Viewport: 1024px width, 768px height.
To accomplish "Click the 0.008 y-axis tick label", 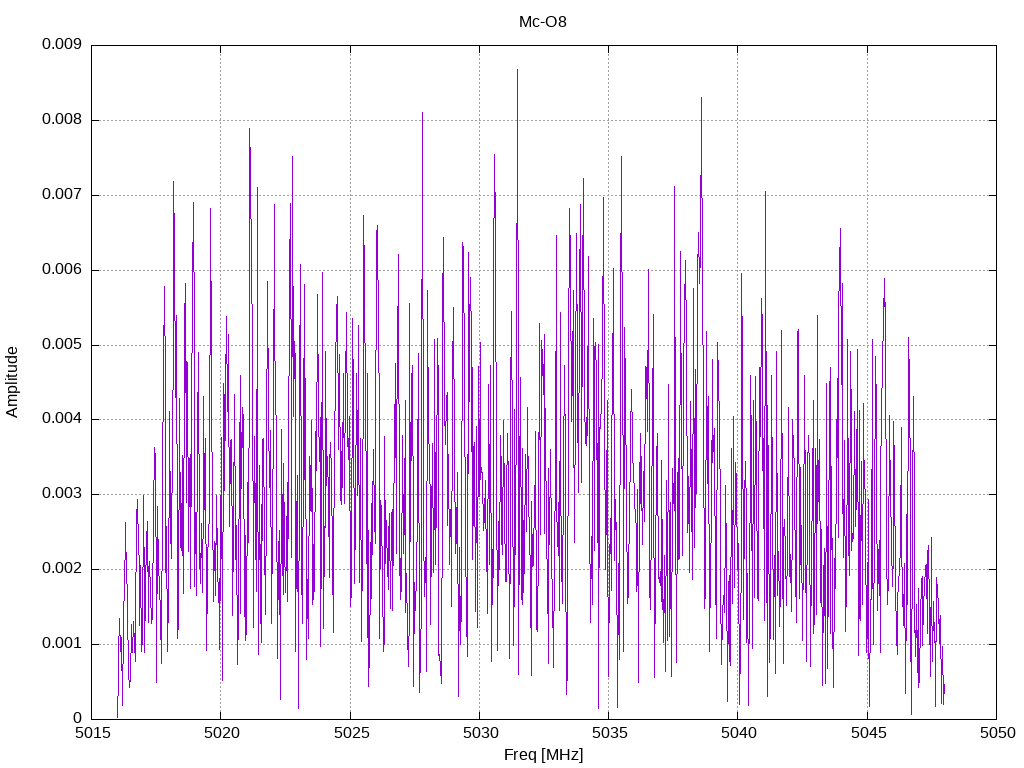I will point(62,120).
